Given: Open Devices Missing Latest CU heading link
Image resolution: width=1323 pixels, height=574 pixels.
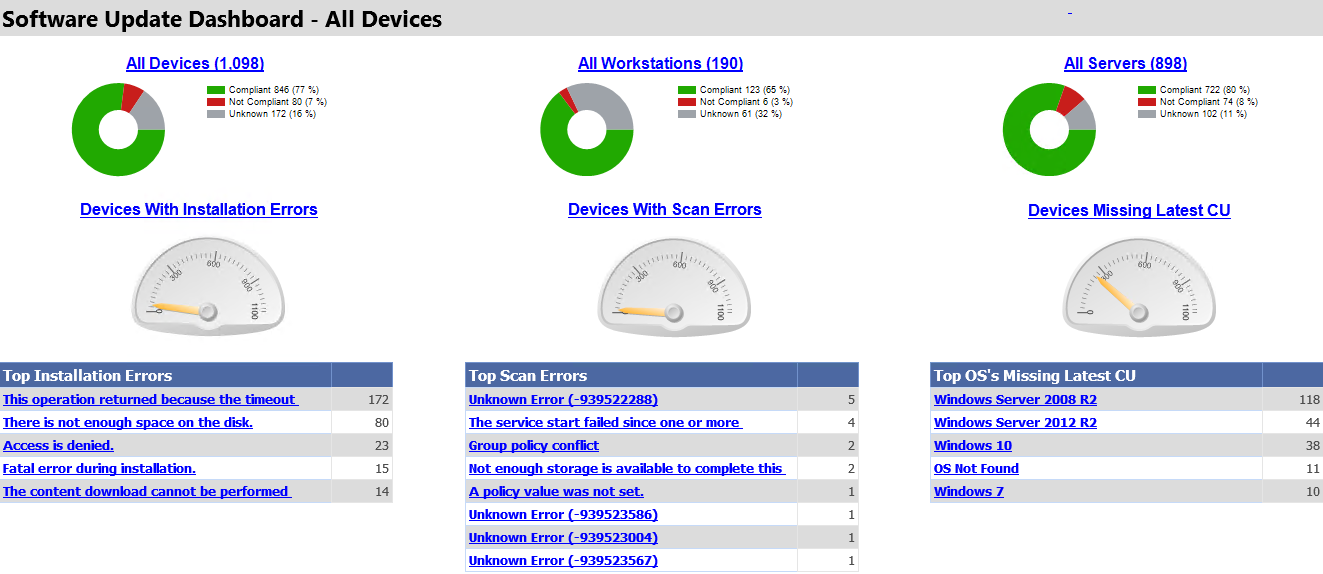Looking at the screenshot, I should [1129, 211].
